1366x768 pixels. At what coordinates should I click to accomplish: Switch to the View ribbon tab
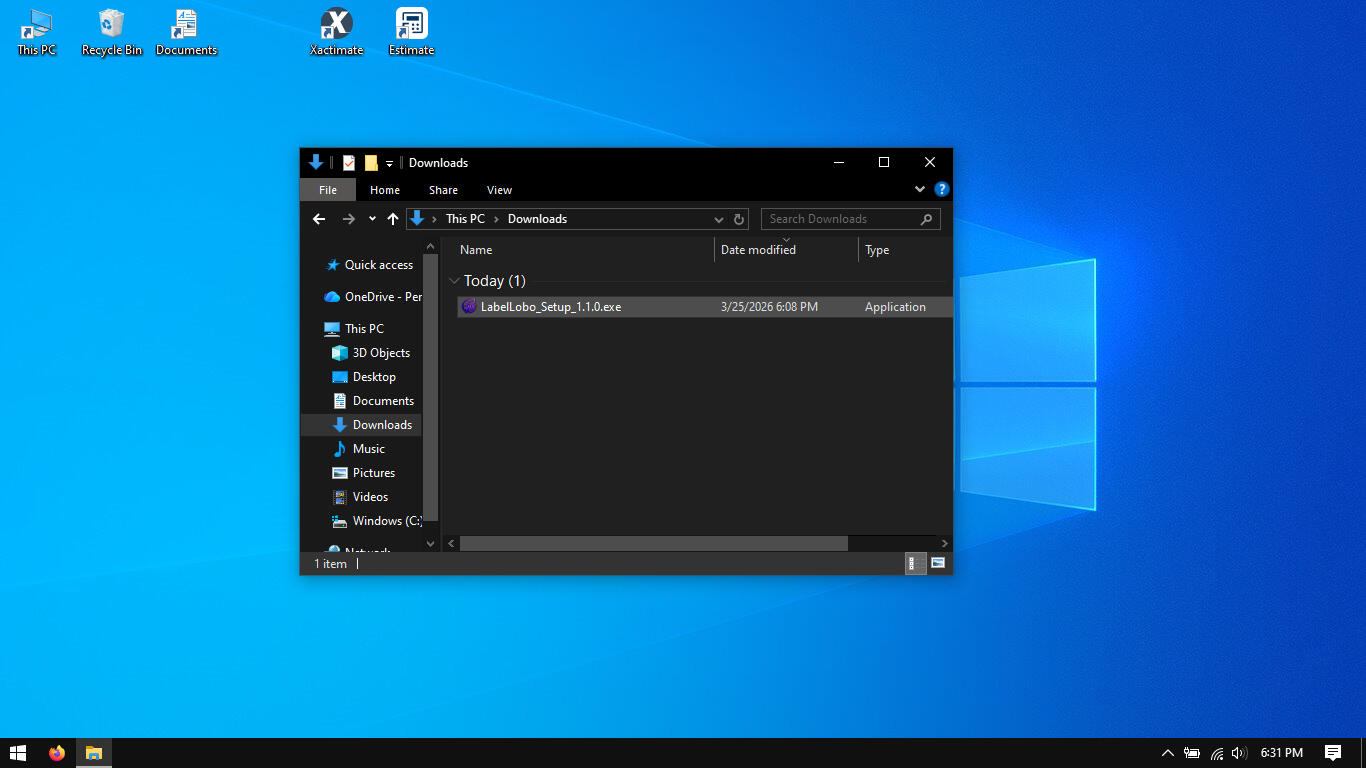click(x=499, y=190)
